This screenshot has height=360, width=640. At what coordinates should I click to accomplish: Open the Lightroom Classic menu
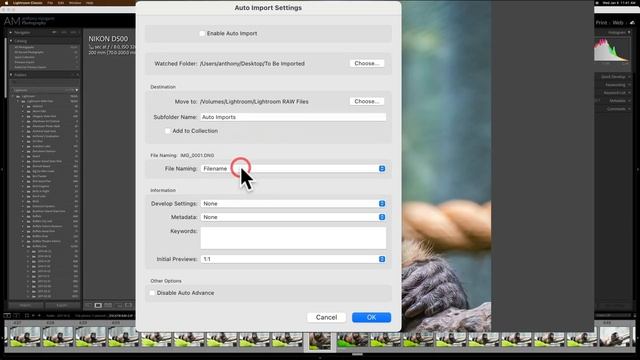[27, 3]
